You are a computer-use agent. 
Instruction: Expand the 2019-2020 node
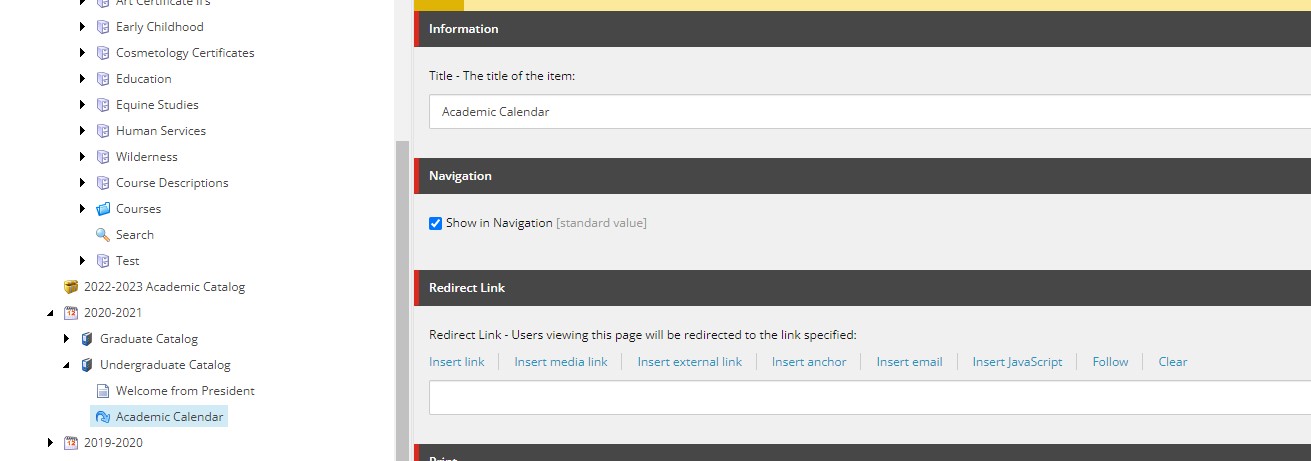click(51, 443)
